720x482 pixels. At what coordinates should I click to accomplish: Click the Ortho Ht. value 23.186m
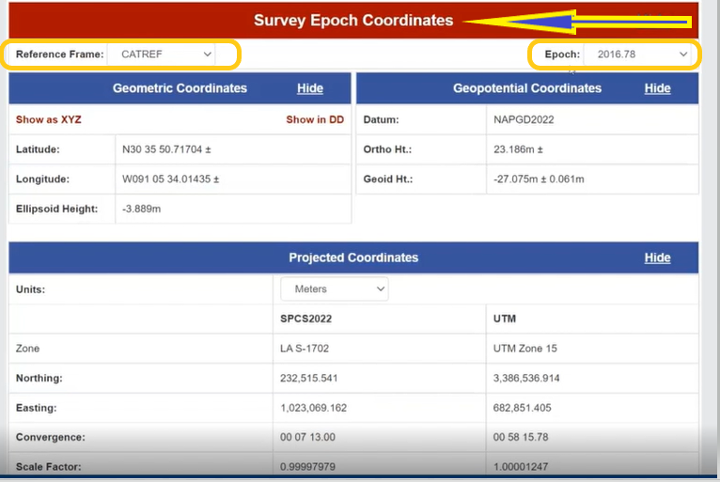[x=518, y=149]
